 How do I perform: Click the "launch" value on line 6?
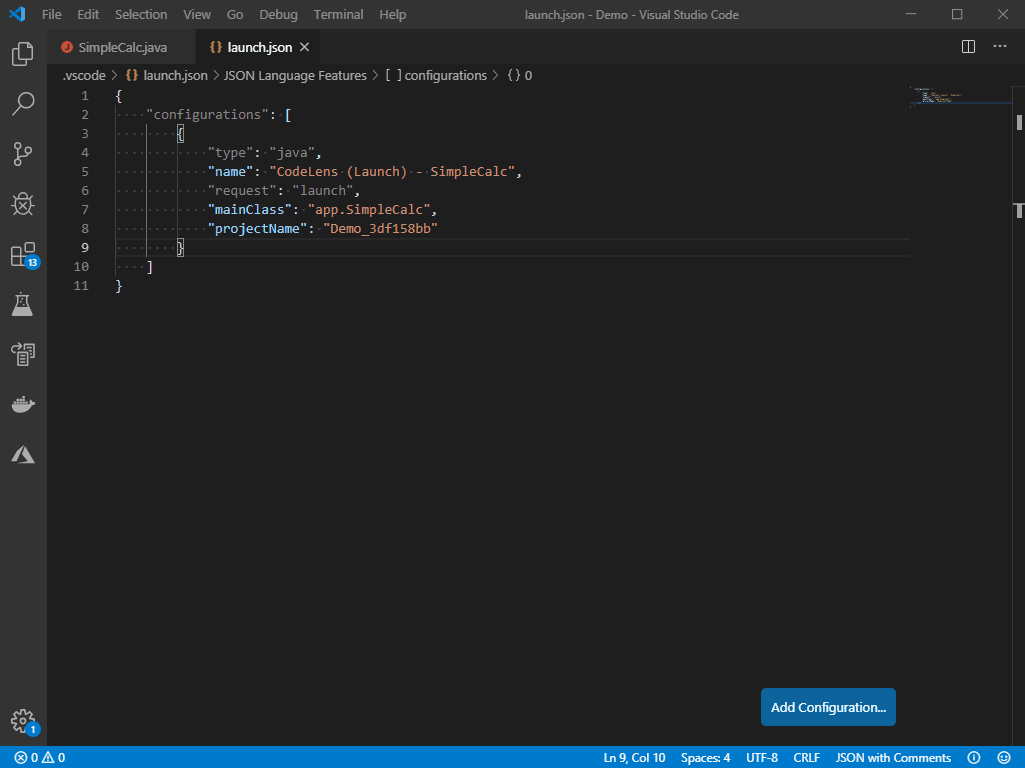[x=322, y=190]
